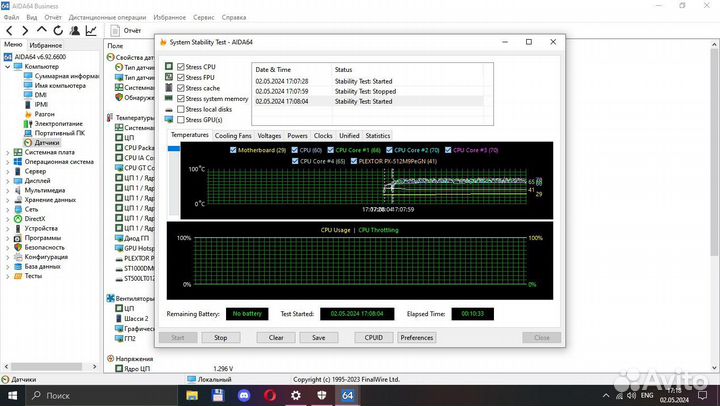Click the Back navigation arrow in toolbar
Screen dimensions: 720x406
(9, 31)
